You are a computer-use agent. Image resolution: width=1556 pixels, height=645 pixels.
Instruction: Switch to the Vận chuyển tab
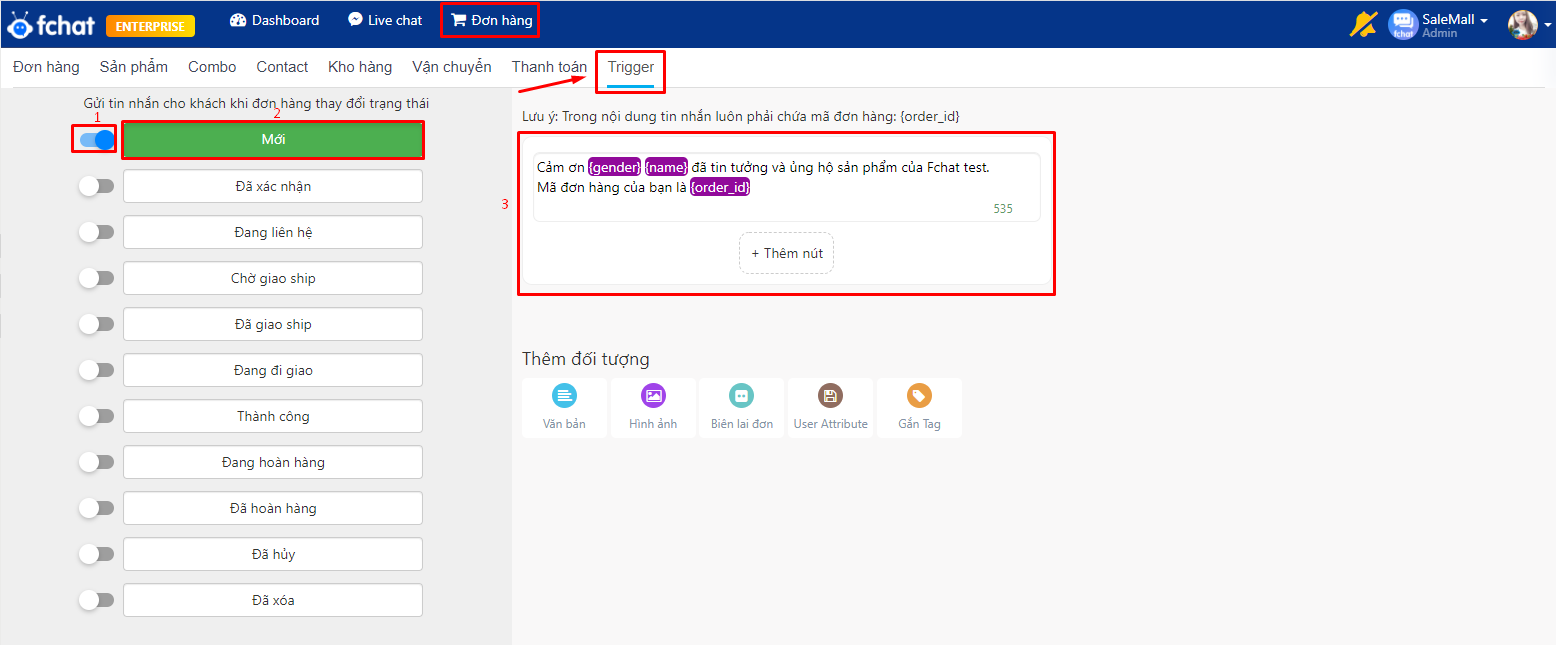pos(452,67)
